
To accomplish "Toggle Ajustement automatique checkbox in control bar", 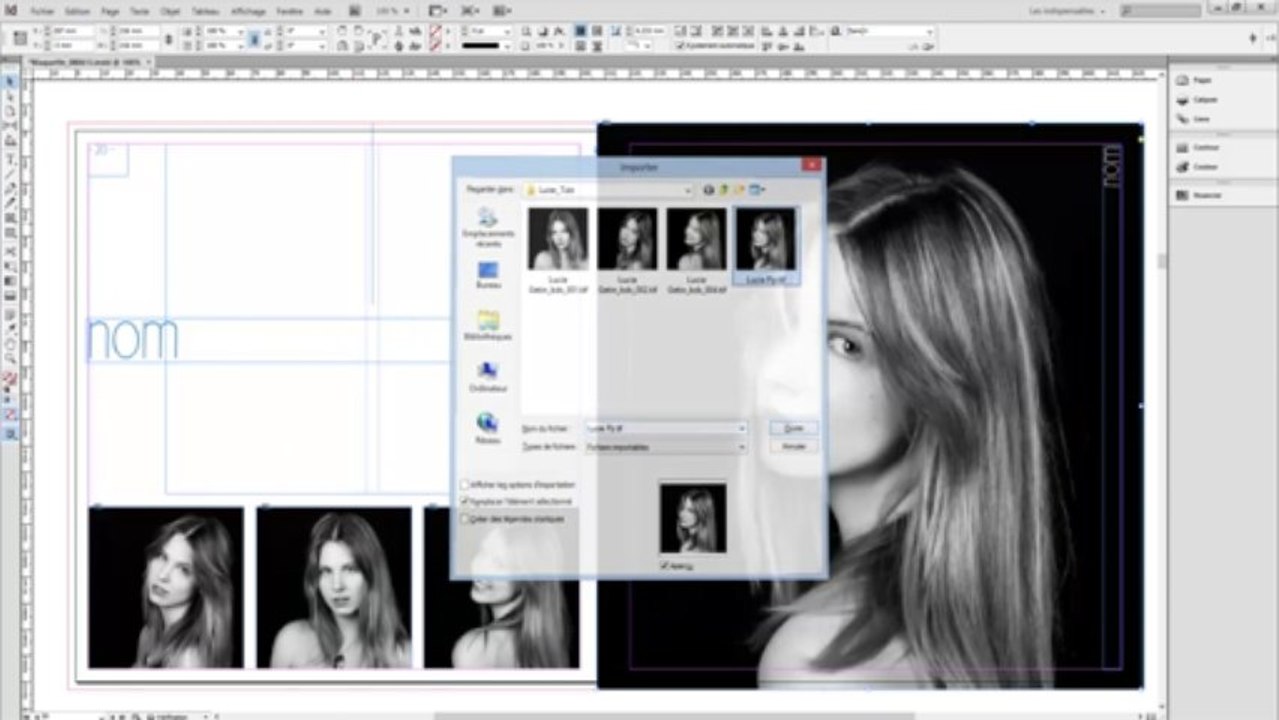I will pyautogui.click(x=681, y=46).
